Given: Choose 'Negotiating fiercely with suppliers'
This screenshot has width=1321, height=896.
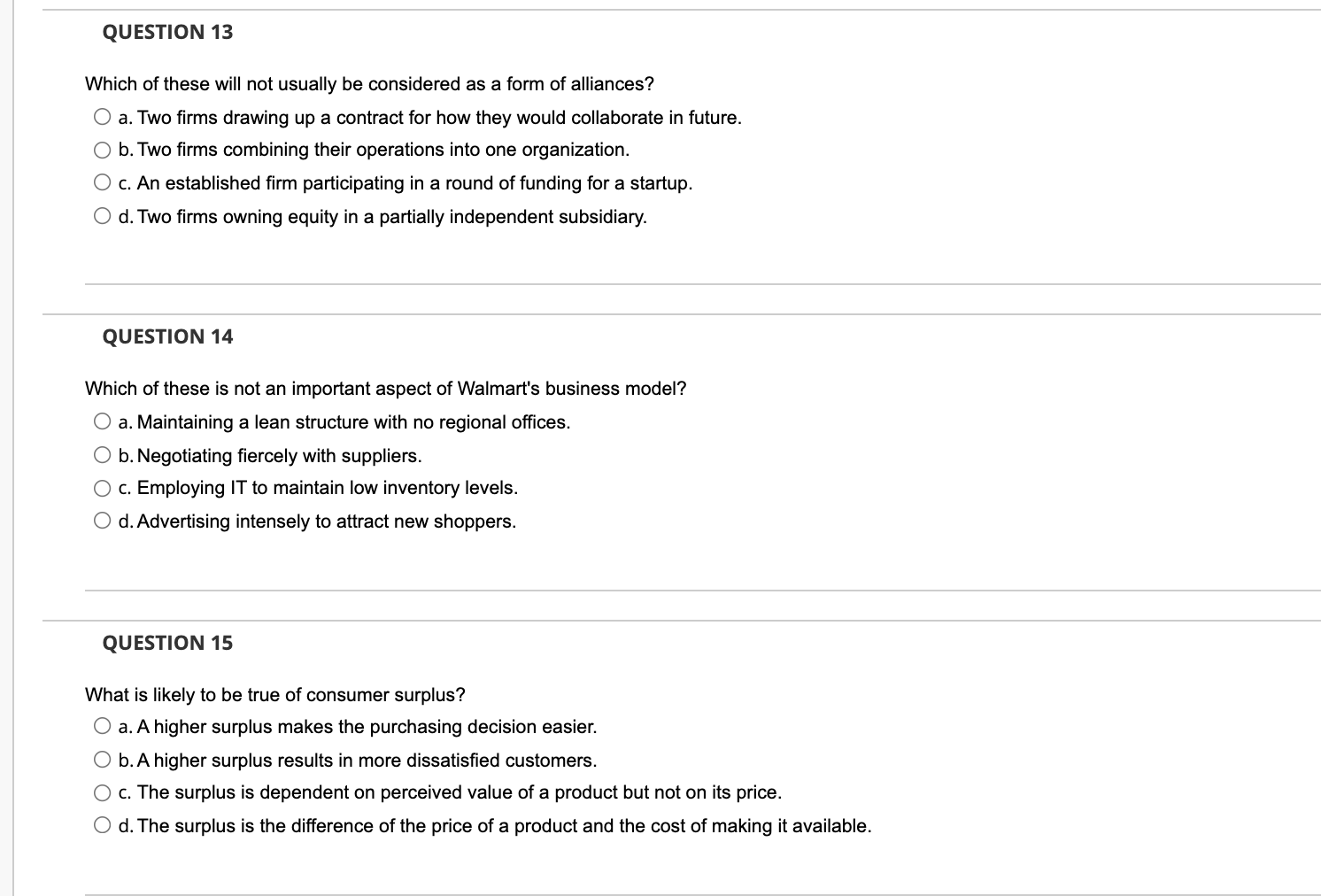Looking at the screenshot, I should (x=102, y=454).
